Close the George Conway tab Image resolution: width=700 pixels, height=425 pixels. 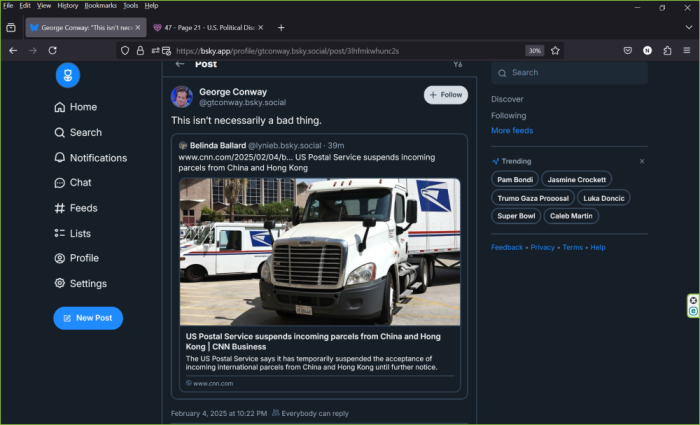point(138,28)
